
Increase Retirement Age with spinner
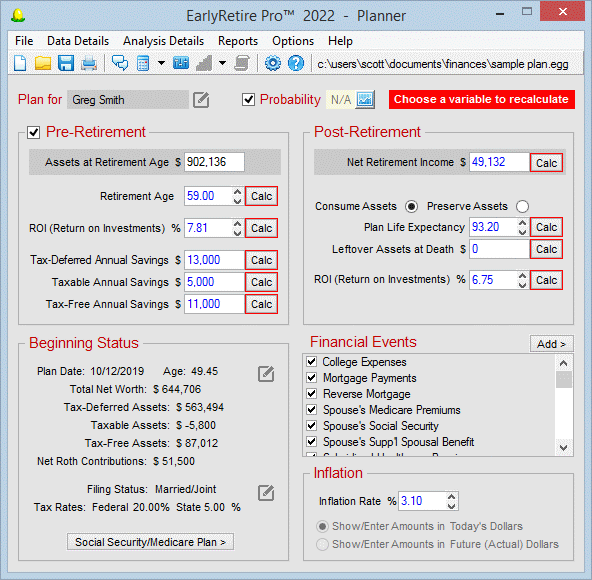[237, 192]
